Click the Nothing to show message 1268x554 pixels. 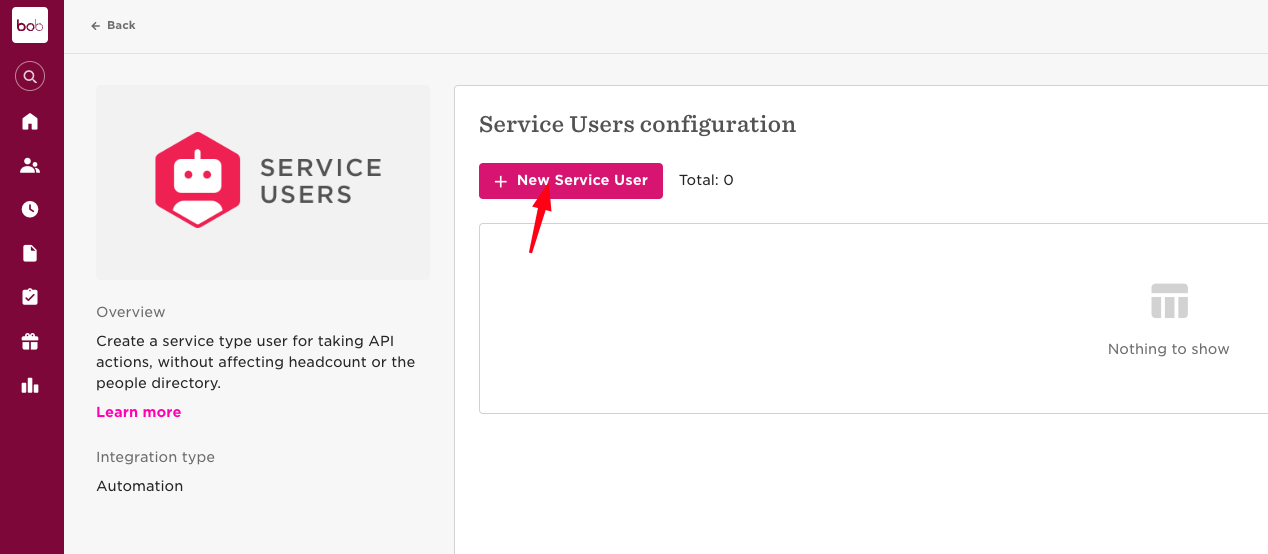(x=1169, y=349)
